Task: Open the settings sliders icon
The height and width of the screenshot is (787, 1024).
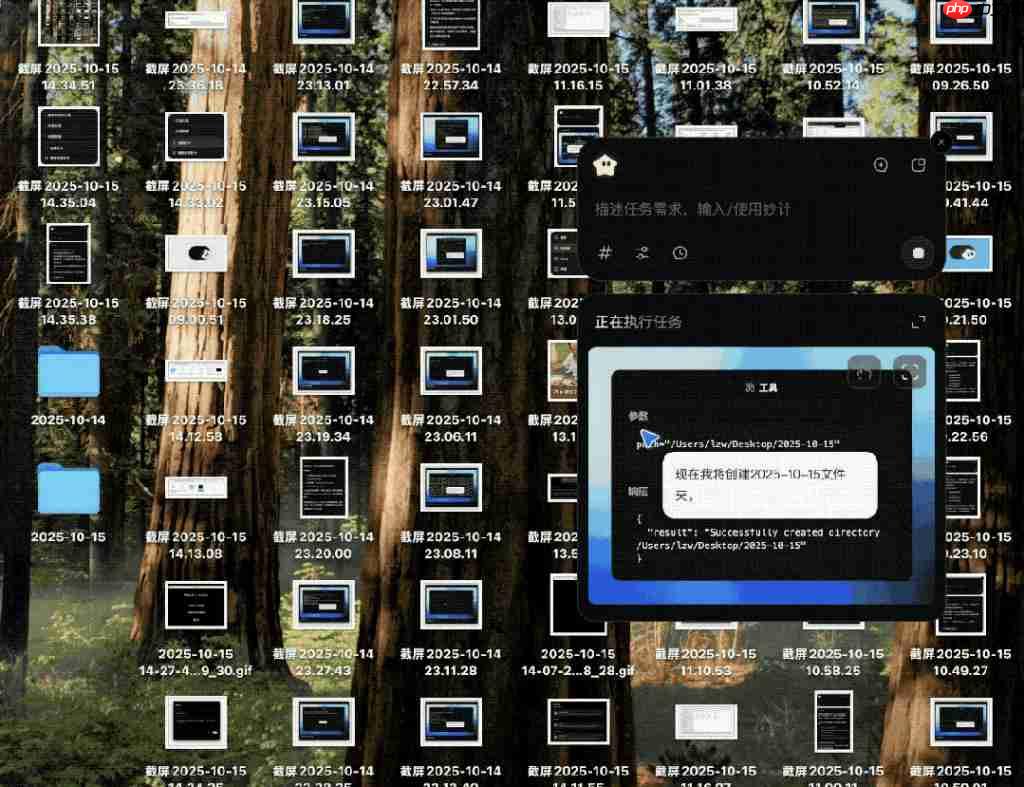Action: click(643, 253)
